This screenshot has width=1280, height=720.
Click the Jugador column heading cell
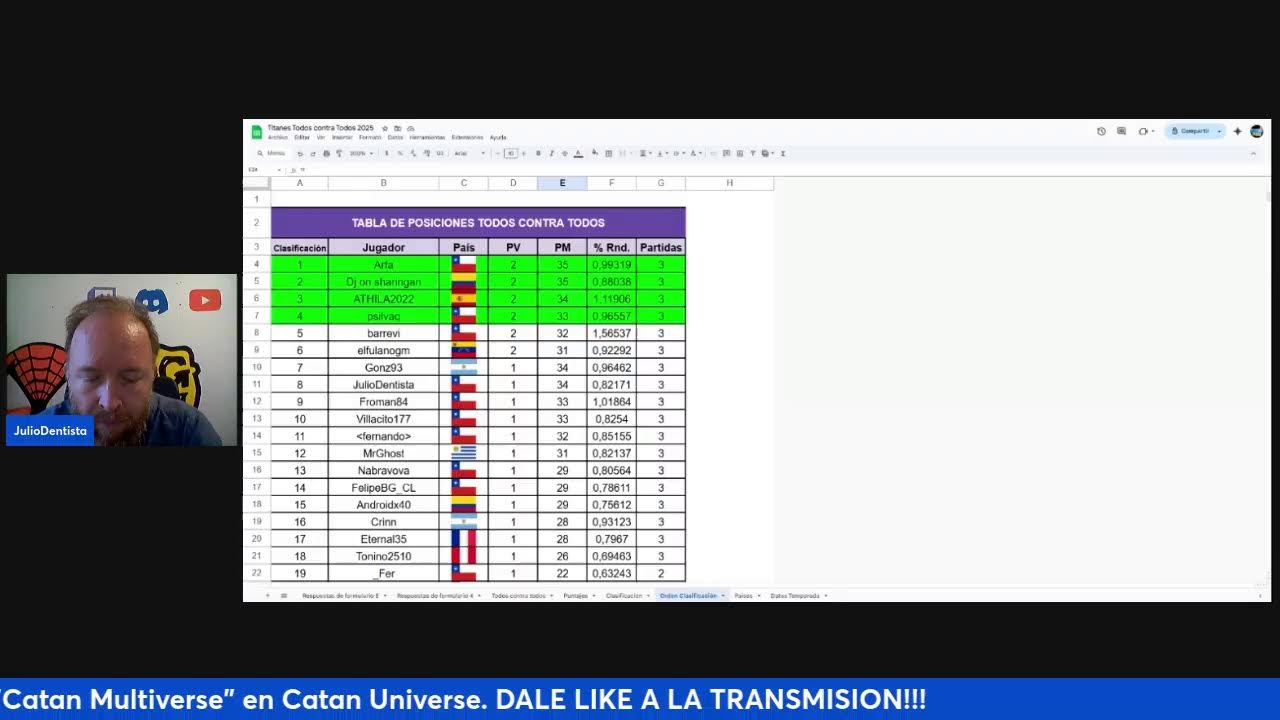pos(383,247)
